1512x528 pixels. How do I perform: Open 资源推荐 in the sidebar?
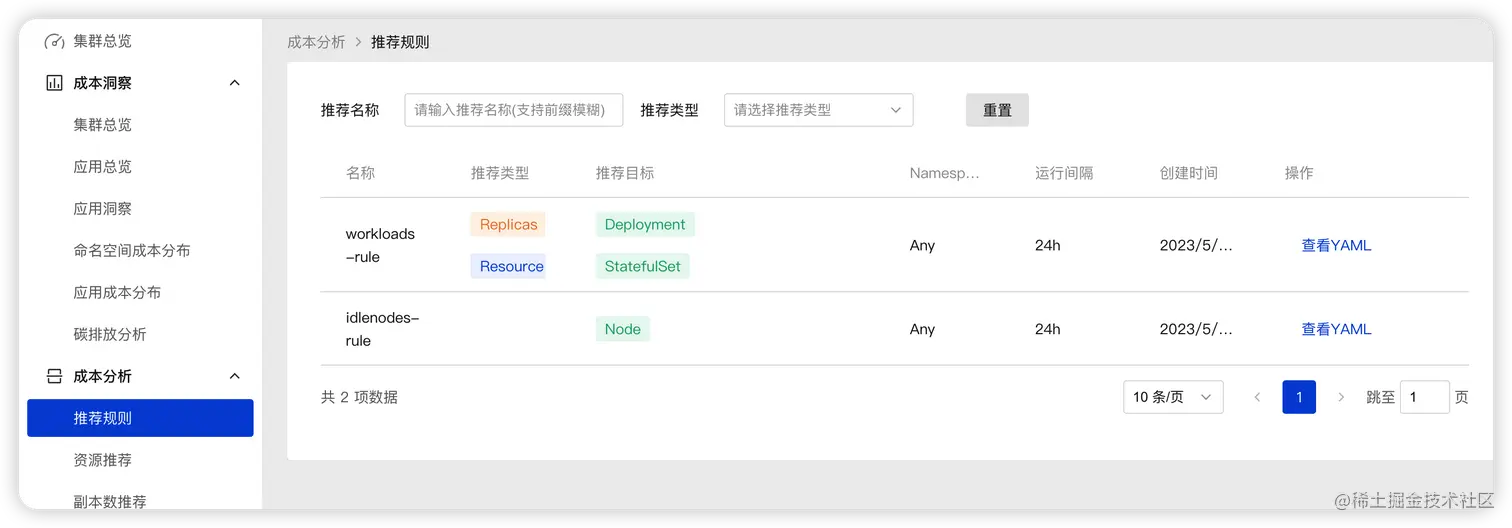pyautogui.click(x=102, y=460)
